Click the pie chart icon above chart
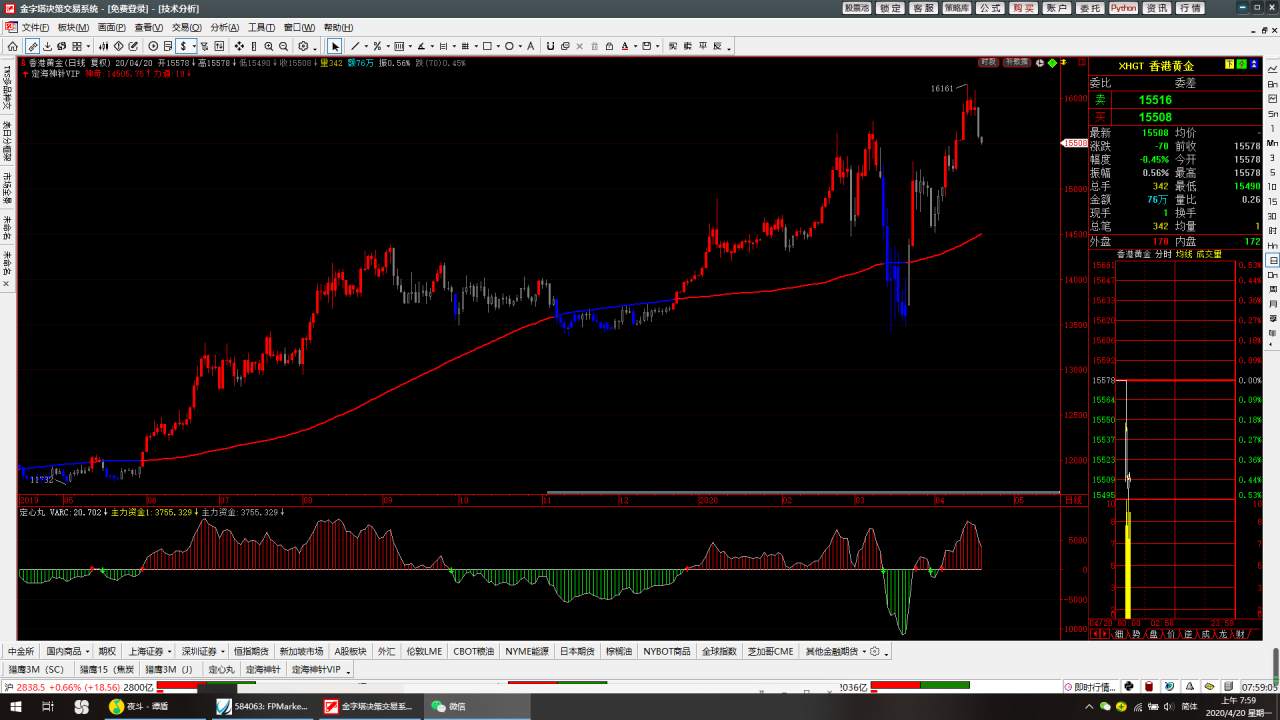Viewport: 1280px width, 720px height. tap(1039, 63)
